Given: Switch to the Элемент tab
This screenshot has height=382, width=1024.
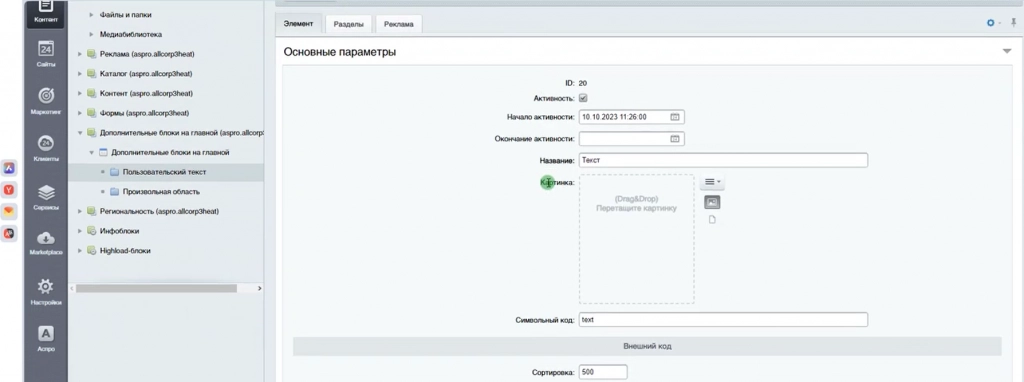Looking at the screenshot, I should click(x=298, y=24).
